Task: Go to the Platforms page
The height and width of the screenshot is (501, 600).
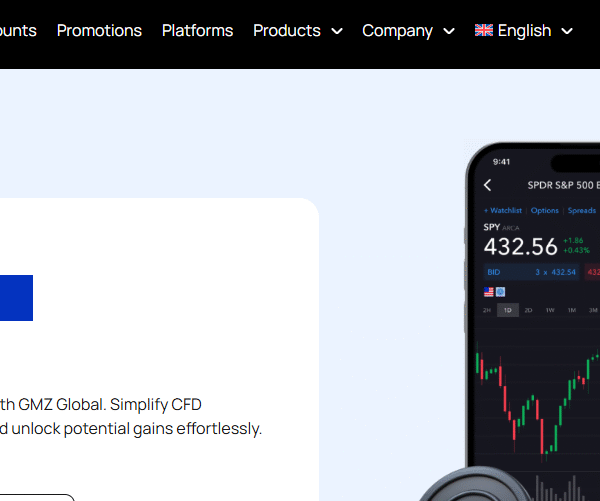Action: 197,30
